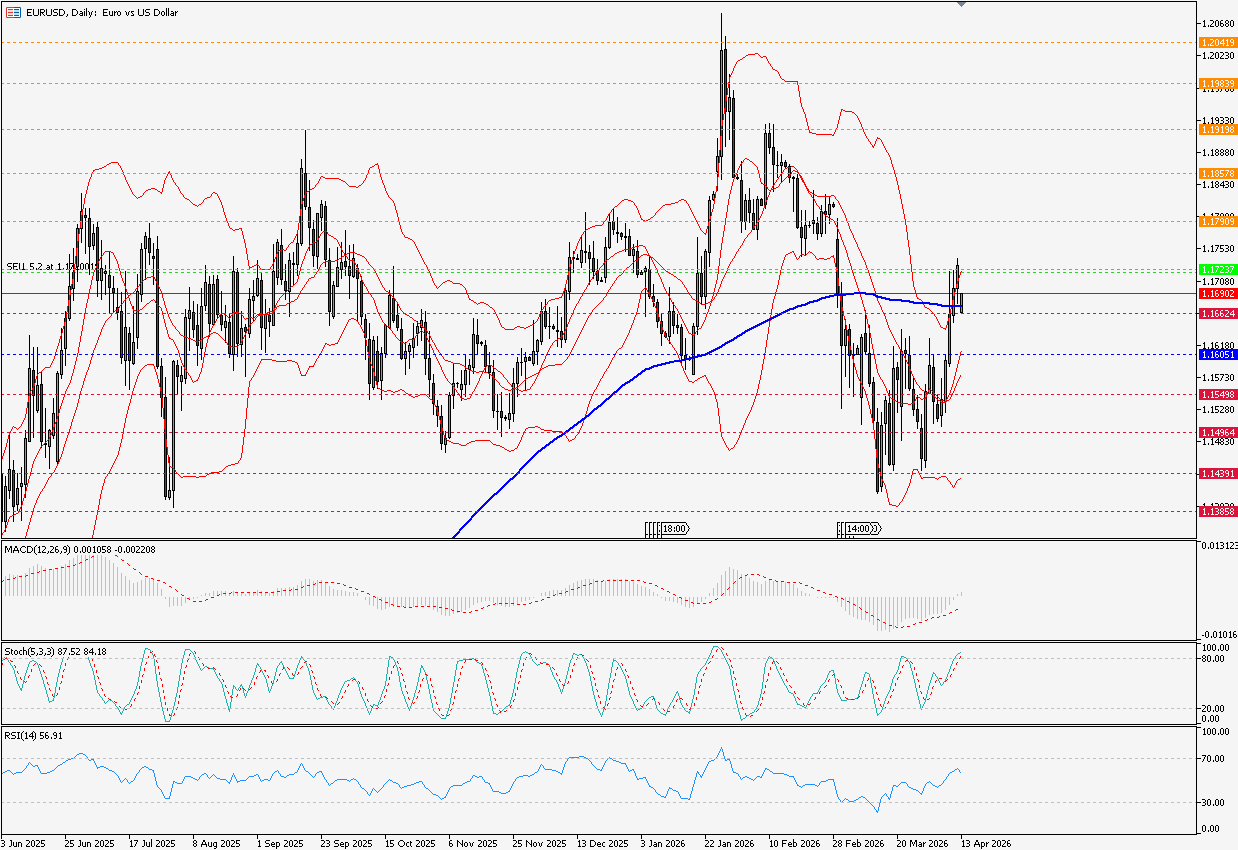Viewport: 1238px width, 850px height.
Task: Click the 18:00 event marker flag
Action: [666, 528]
